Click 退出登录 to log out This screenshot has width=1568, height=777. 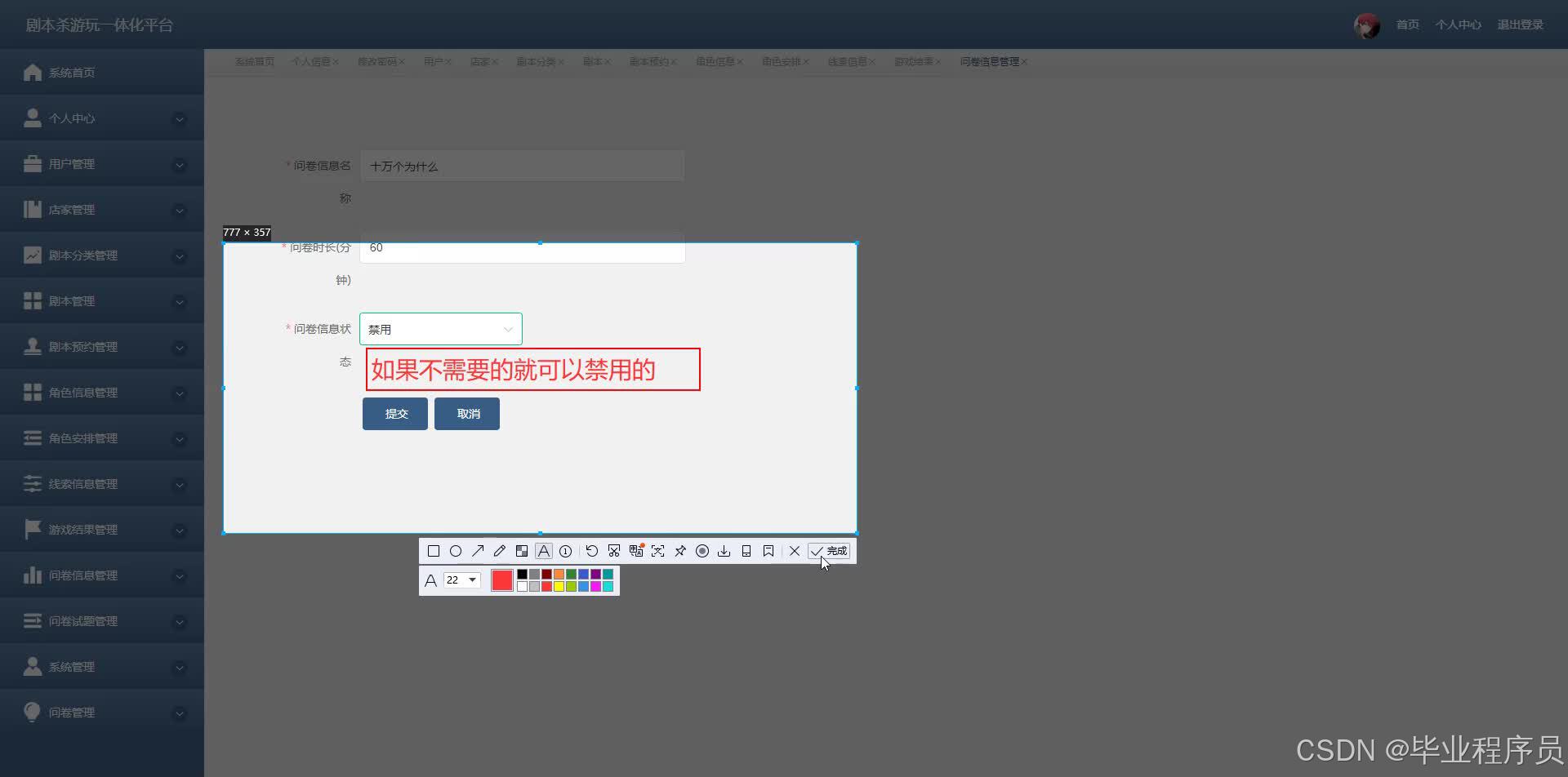point(1520,24)
